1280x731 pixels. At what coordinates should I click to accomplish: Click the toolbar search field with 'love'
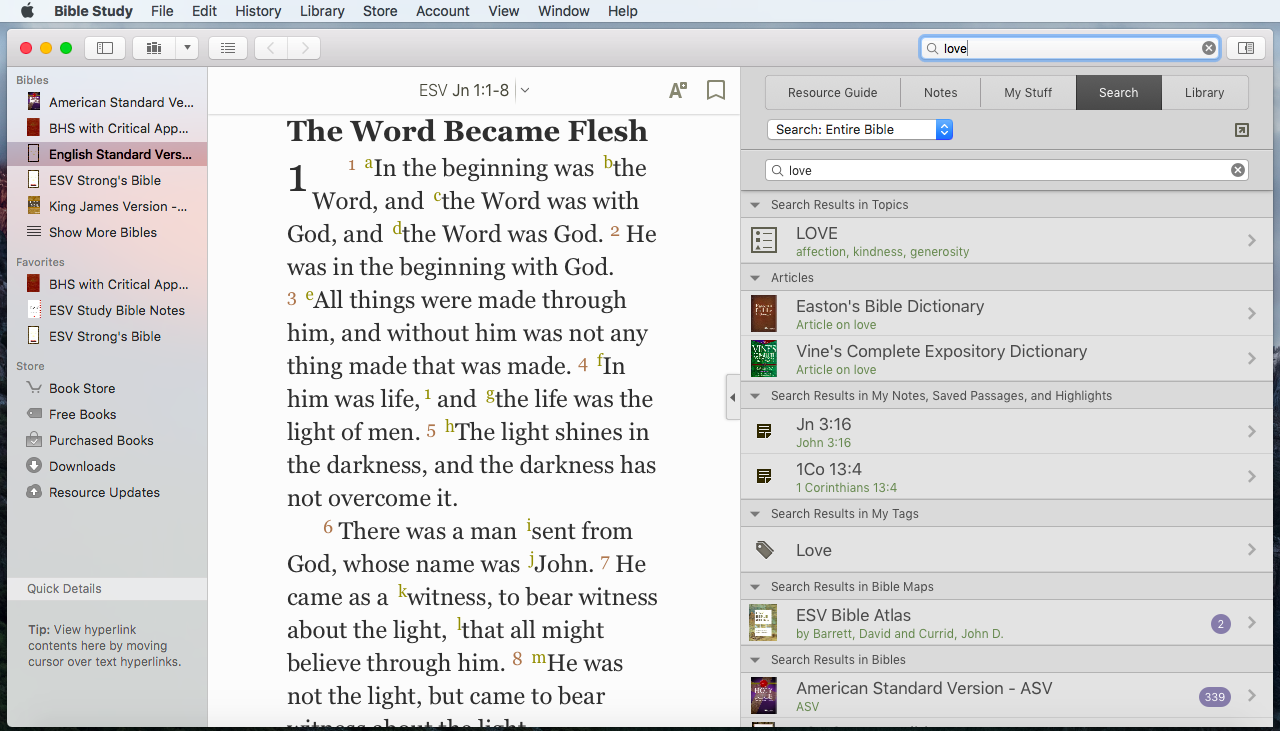(1070, 48)
